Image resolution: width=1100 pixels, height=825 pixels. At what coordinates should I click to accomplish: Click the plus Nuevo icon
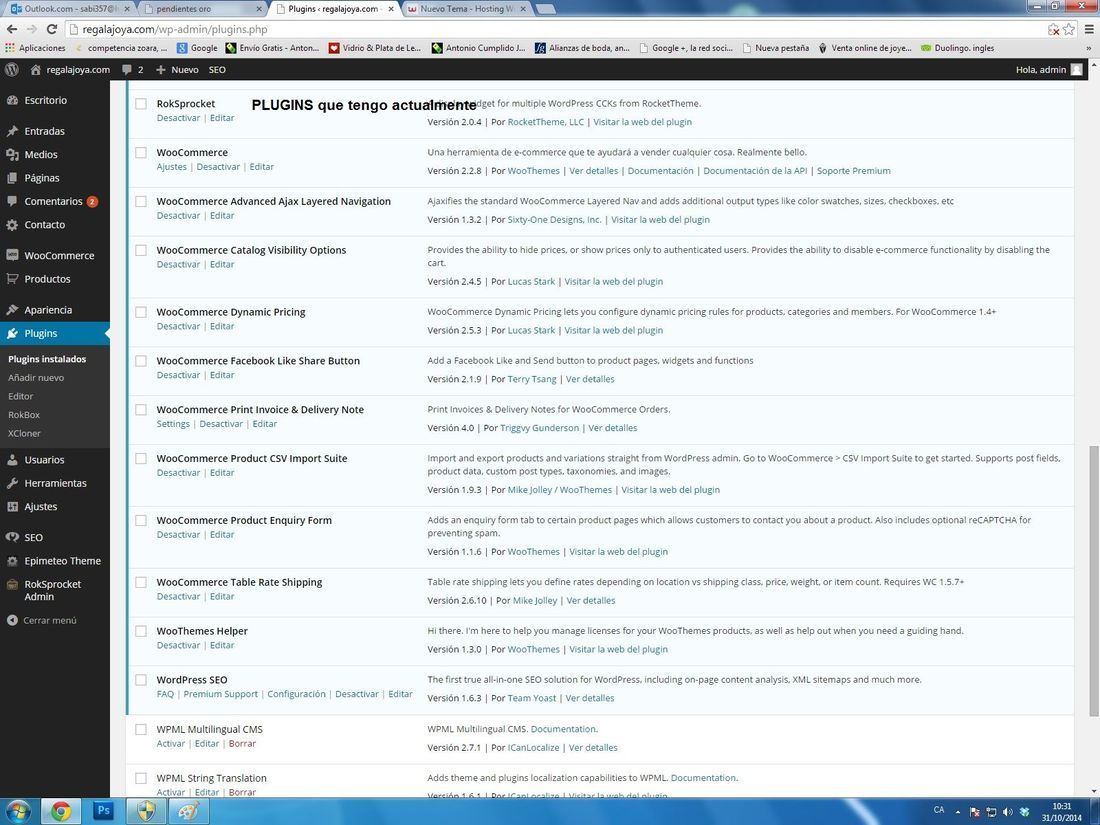(x=161, y=69)
